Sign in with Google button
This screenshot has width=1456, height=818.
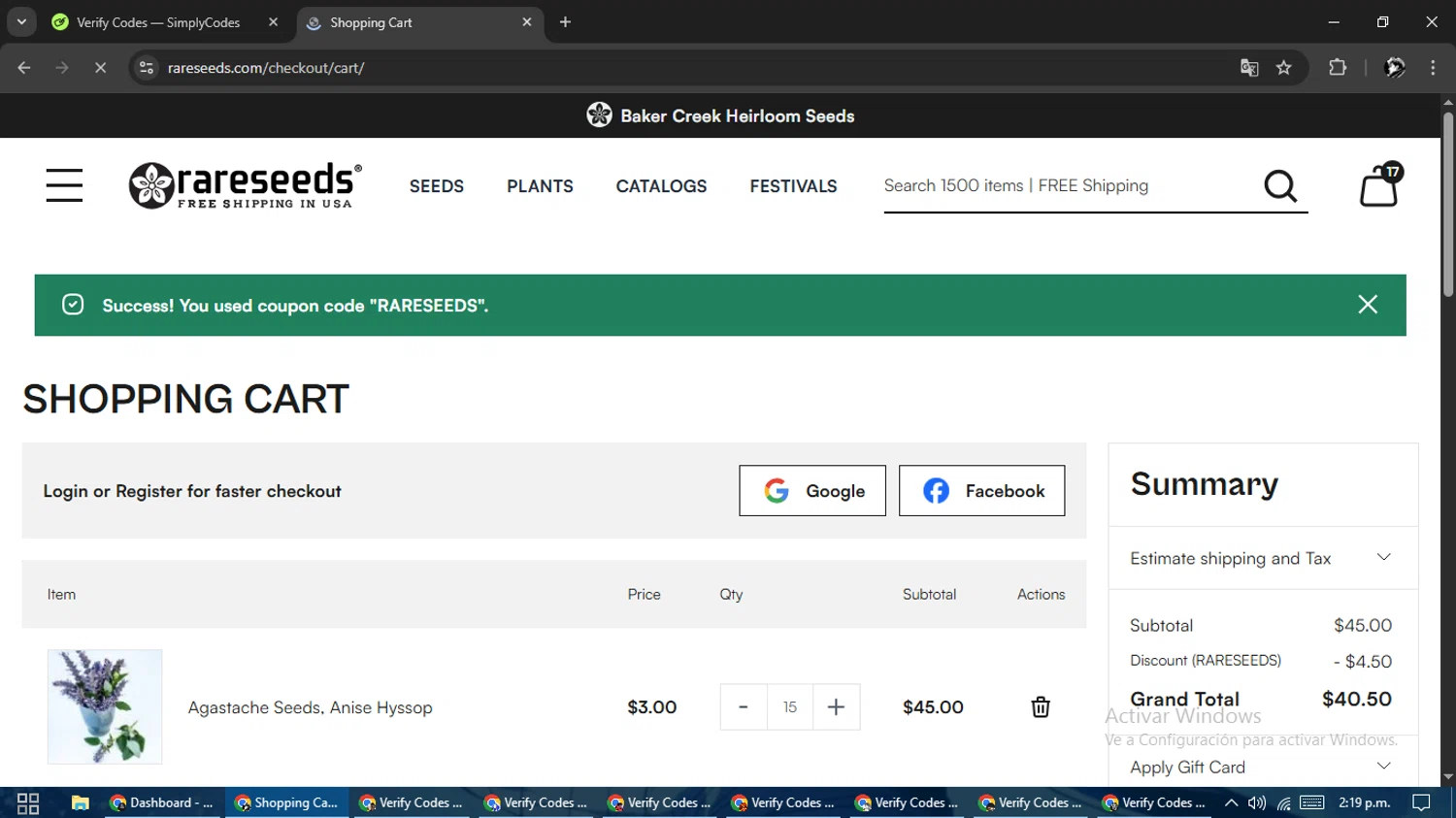pos(812,491)
